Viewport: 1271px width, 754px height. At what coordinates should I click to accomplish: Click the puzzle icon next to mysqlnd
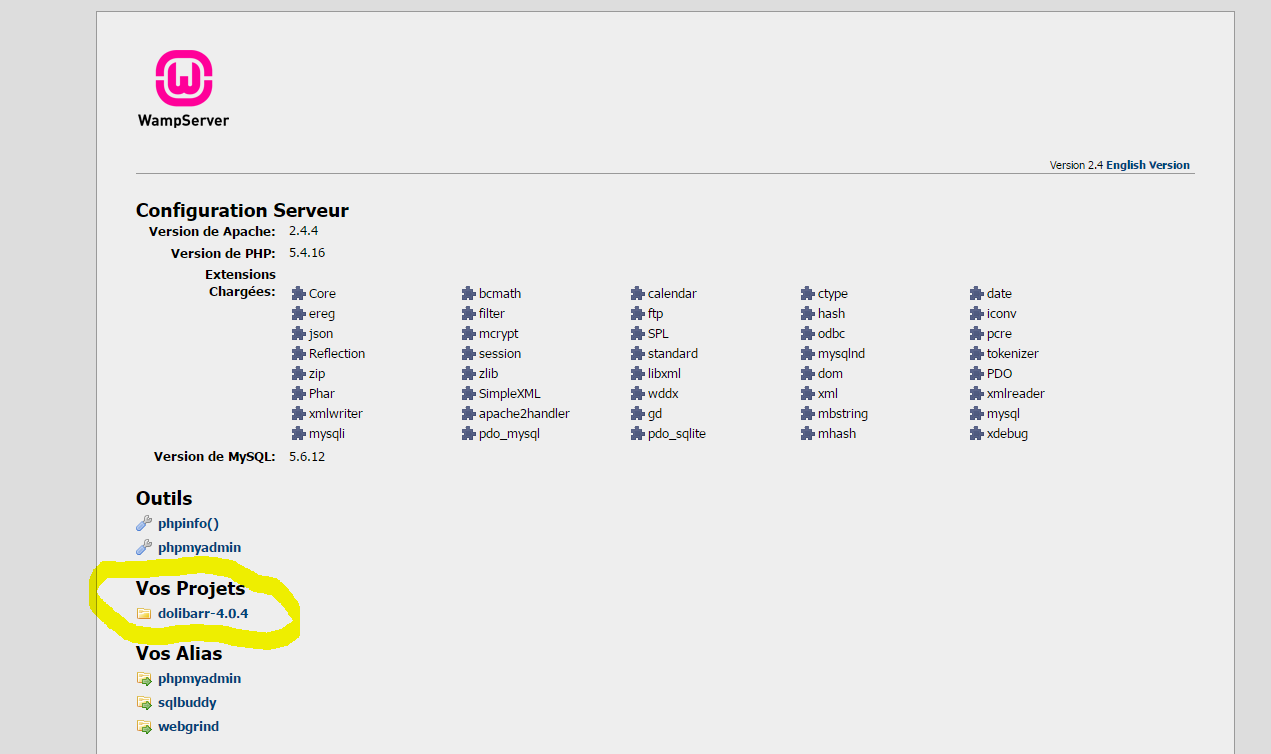pos(808,353)
